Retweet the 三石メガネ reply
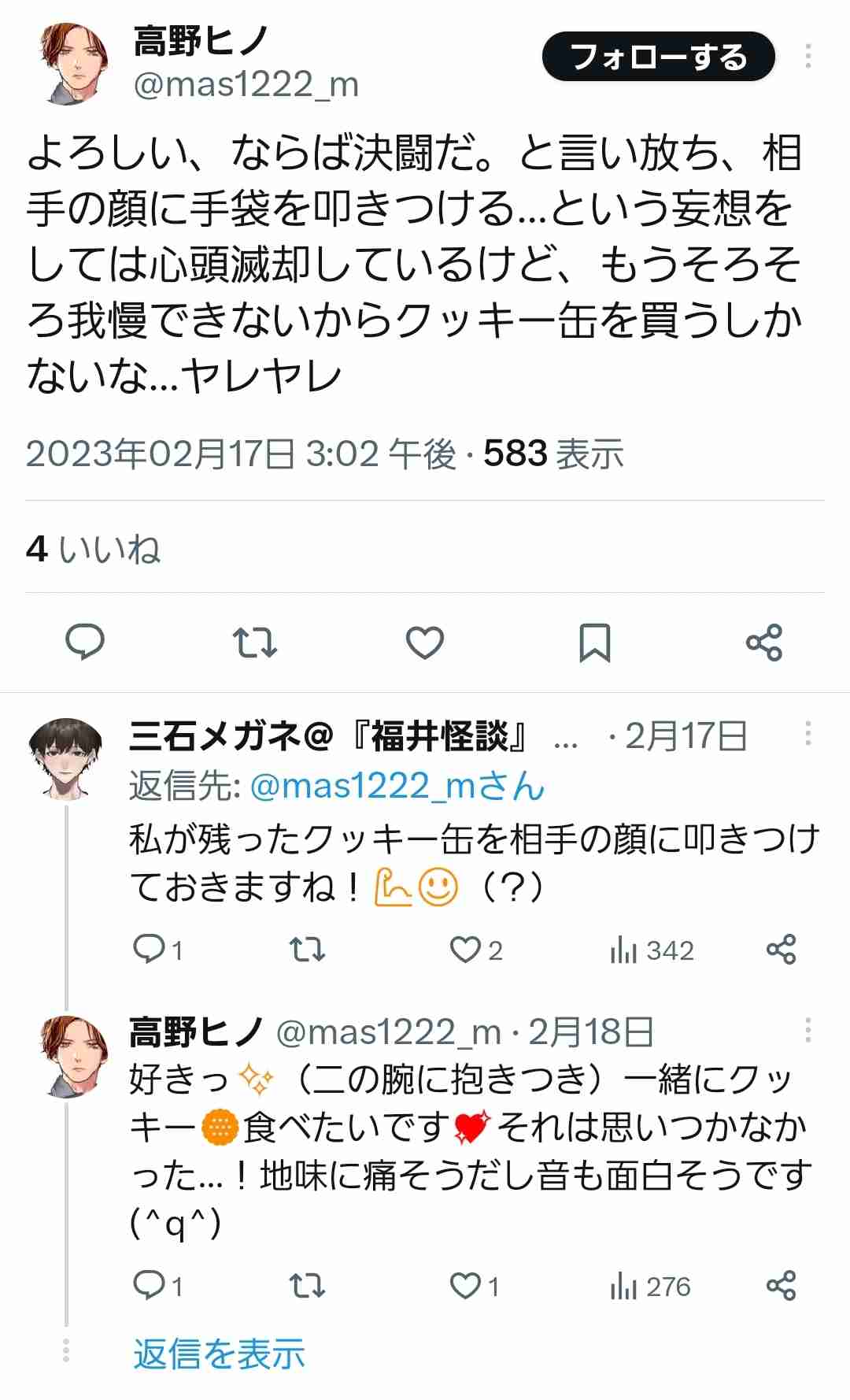 tap(307, 950)
